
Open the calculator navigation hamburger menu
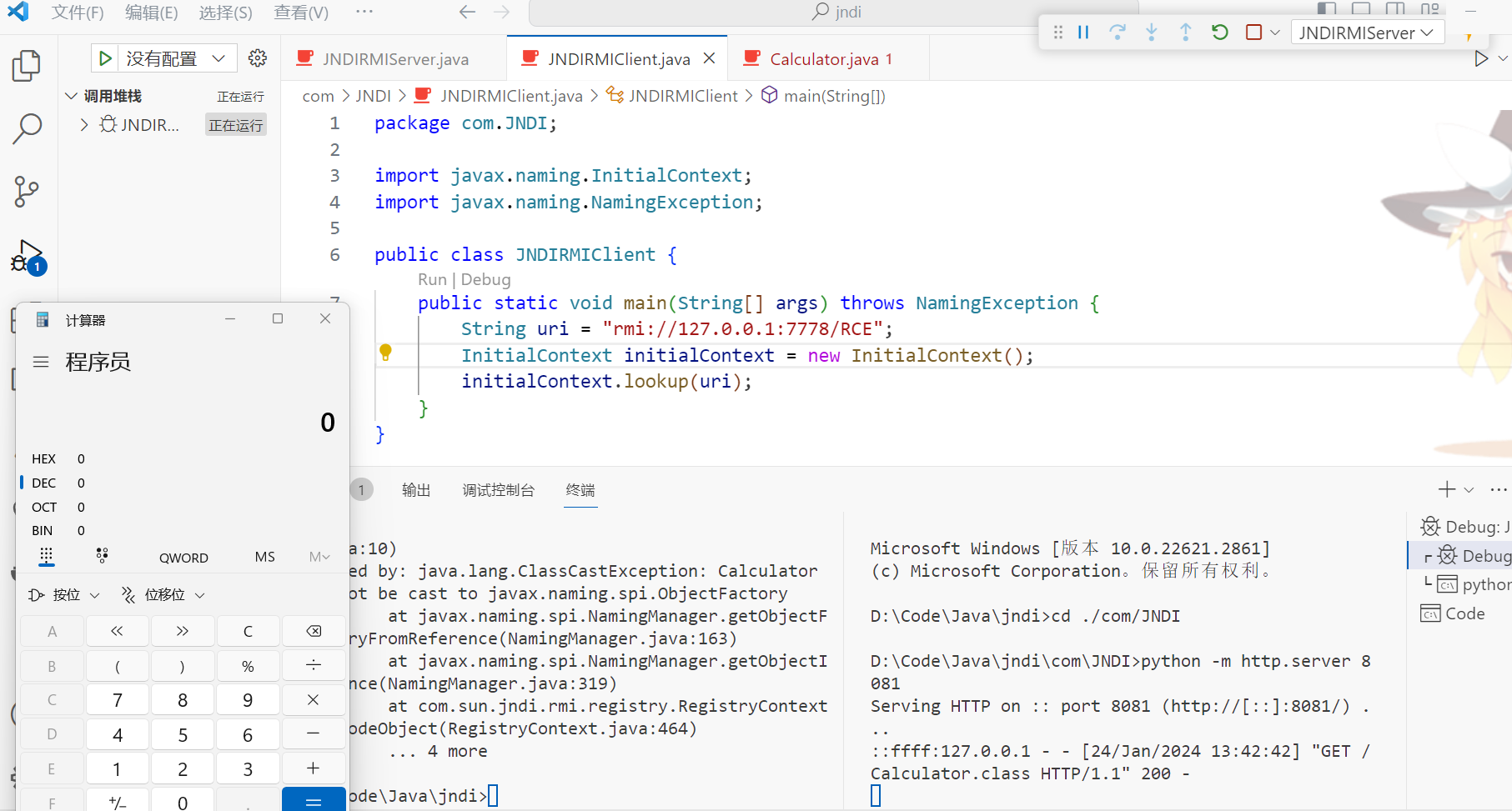click(x=41, y=362)
